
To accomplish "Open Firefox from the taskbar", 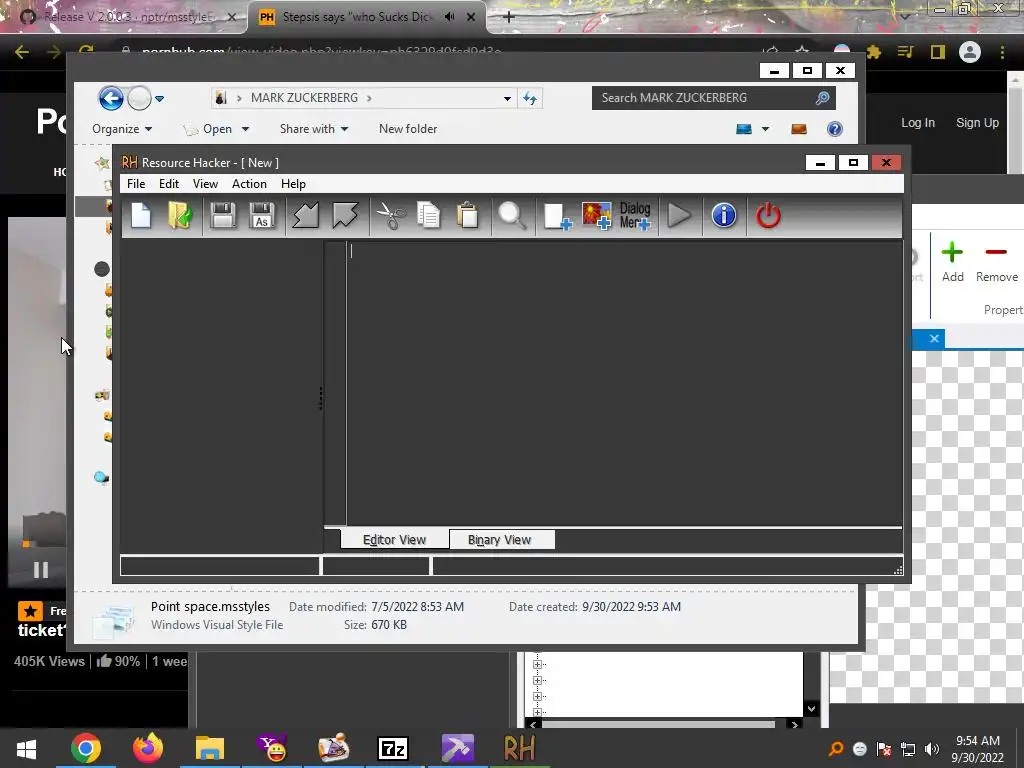I will tap(148, 748).
